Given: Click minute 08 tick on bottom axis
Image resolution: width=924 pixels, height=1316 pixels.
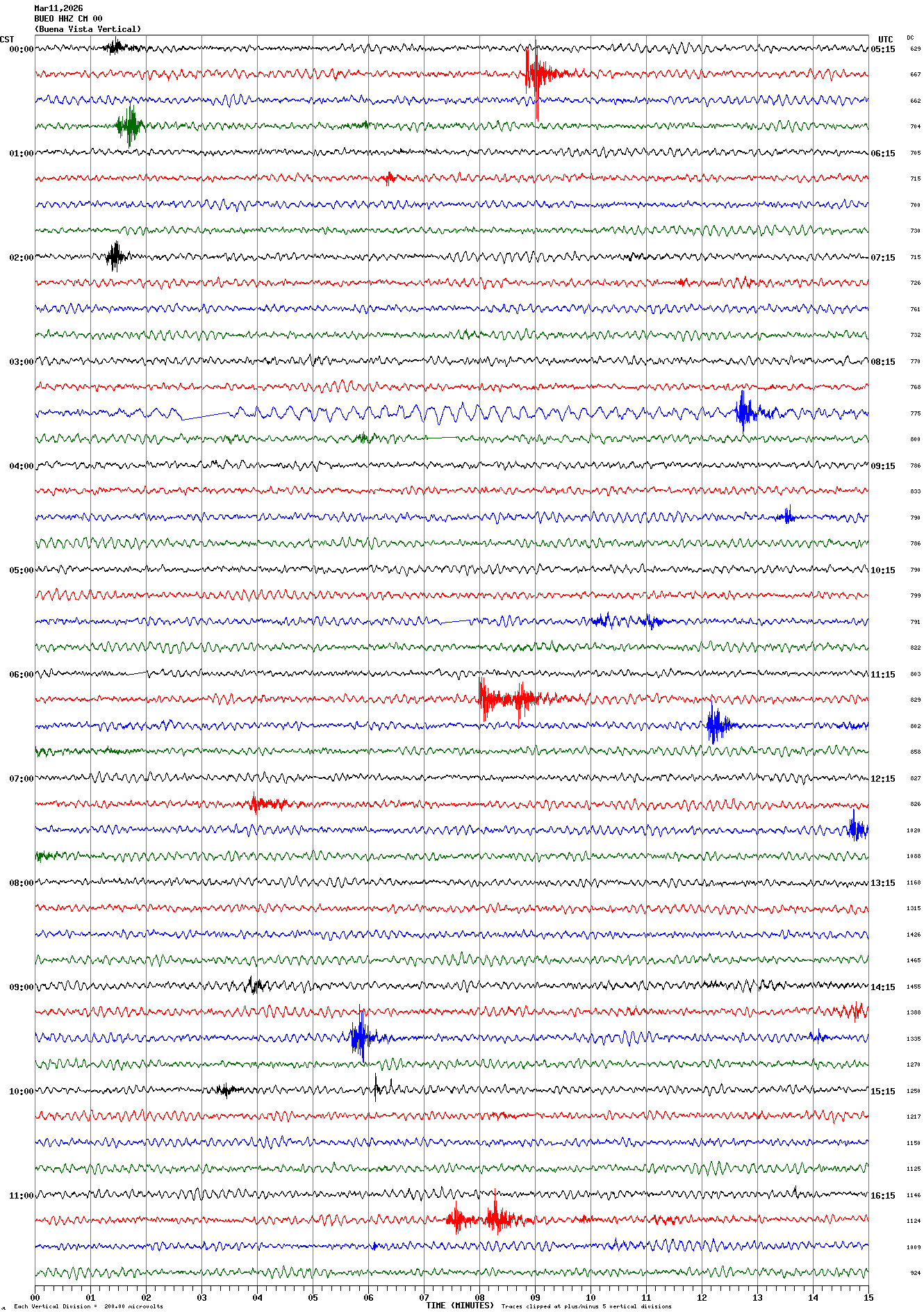Looking at the screenshot, I should point(479,1297).
